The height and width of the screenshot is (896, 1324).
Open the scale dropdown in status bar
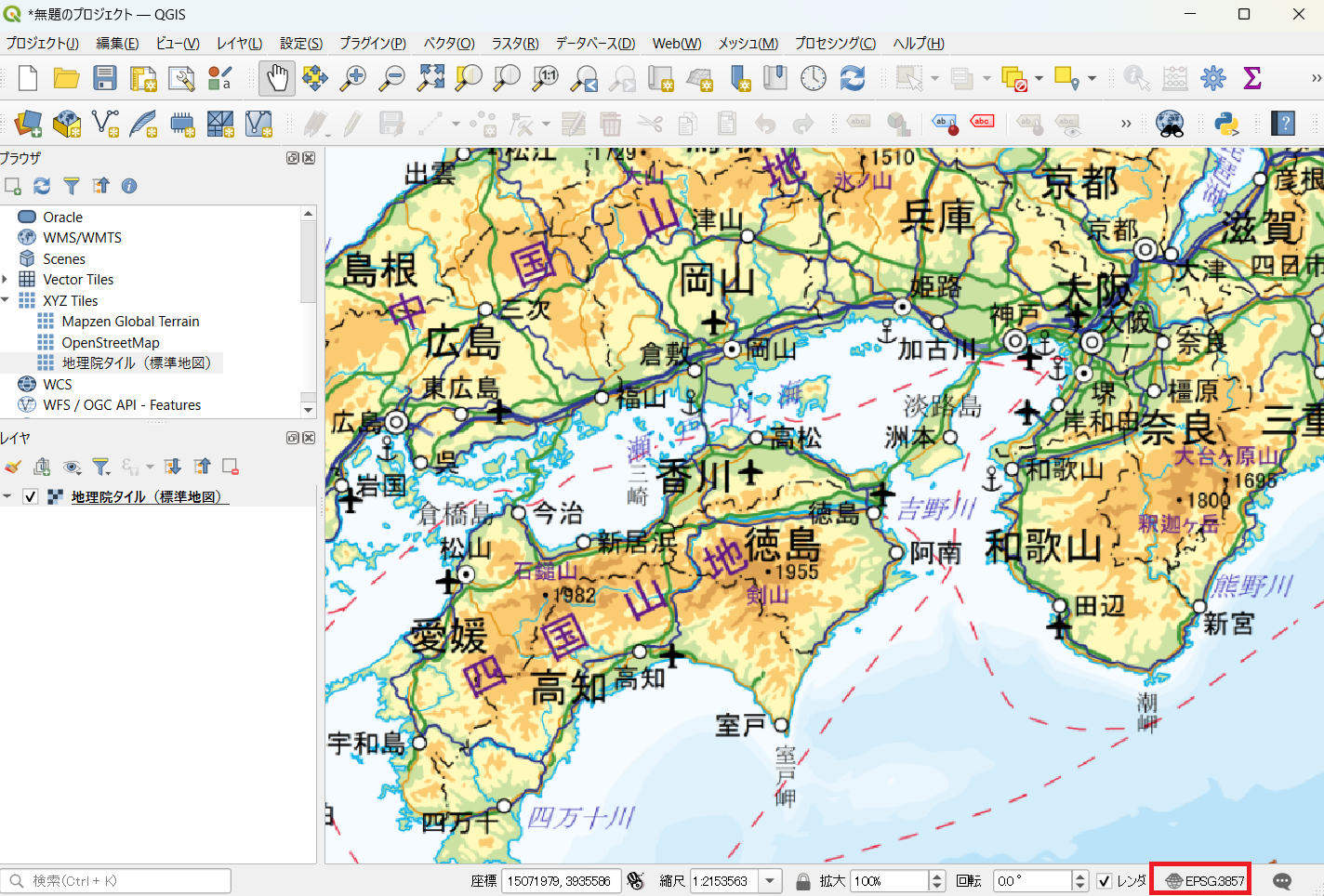(770, 881)
